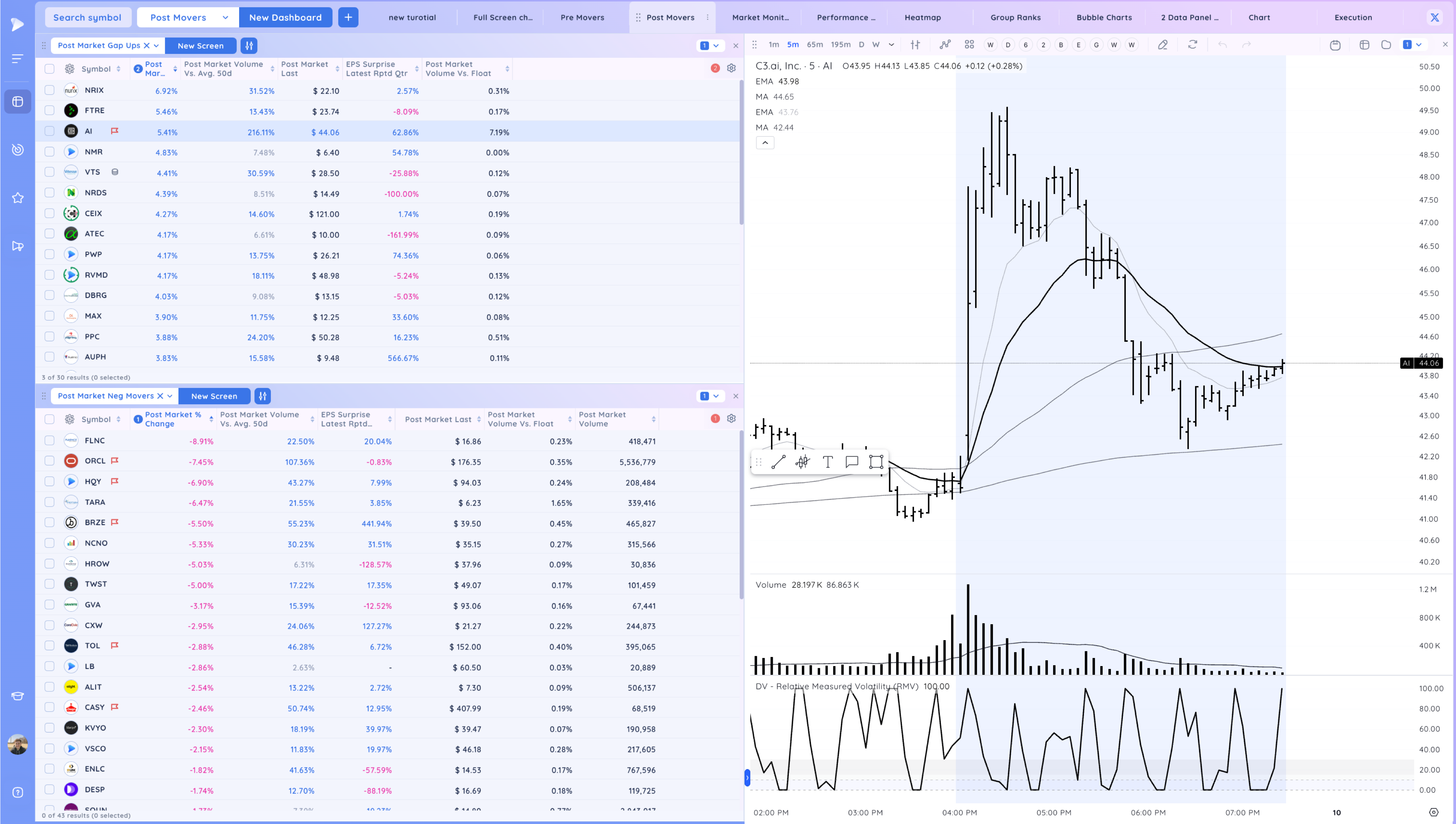The image size is (1456, 824).
Task: Select the rectangle shape drawing tool
Action: (876, 462)
